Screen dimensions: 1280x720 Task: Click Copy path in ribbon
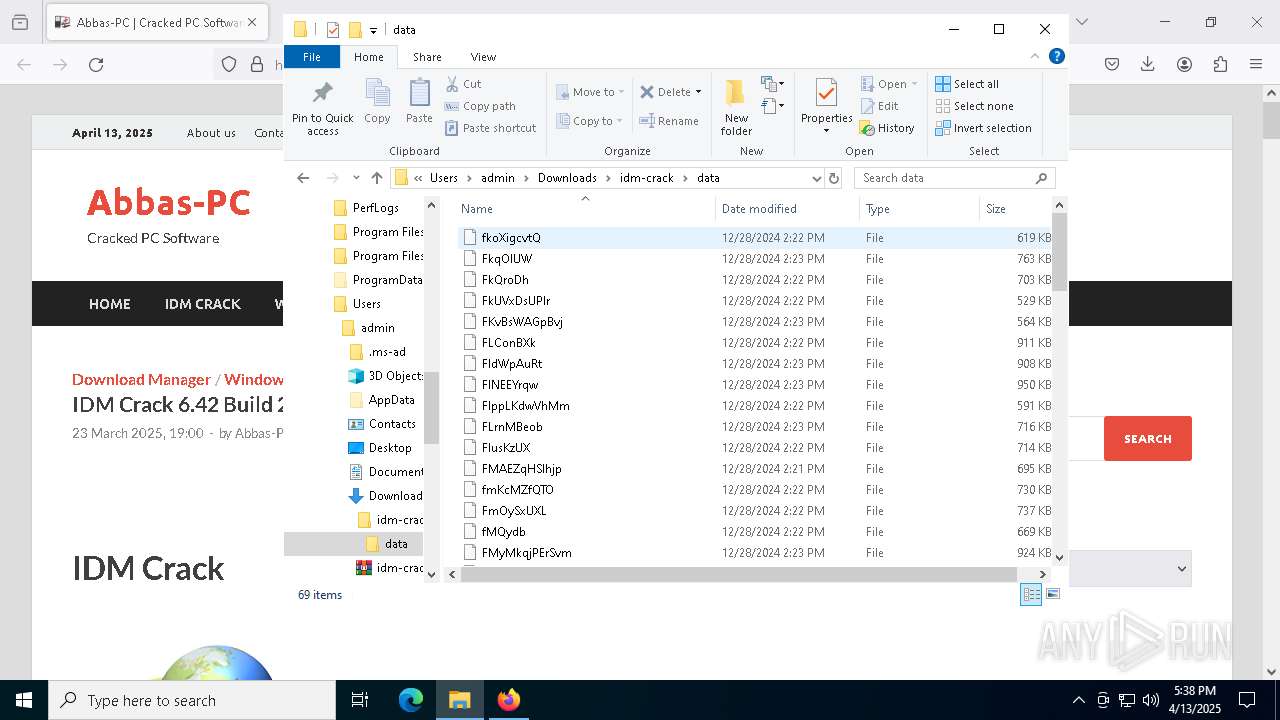point(480,106)
